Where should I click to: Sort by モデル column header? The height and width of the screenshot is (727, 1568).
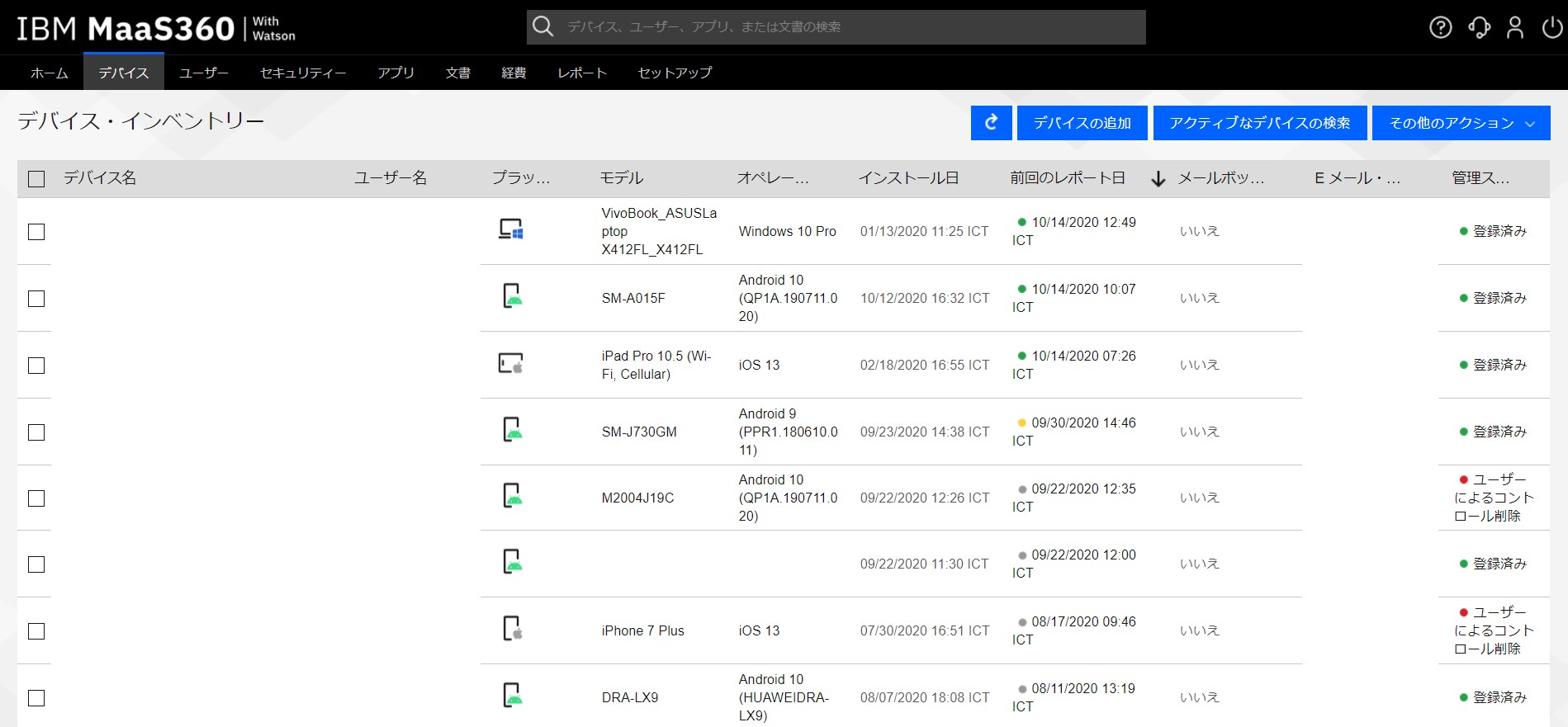622,178
